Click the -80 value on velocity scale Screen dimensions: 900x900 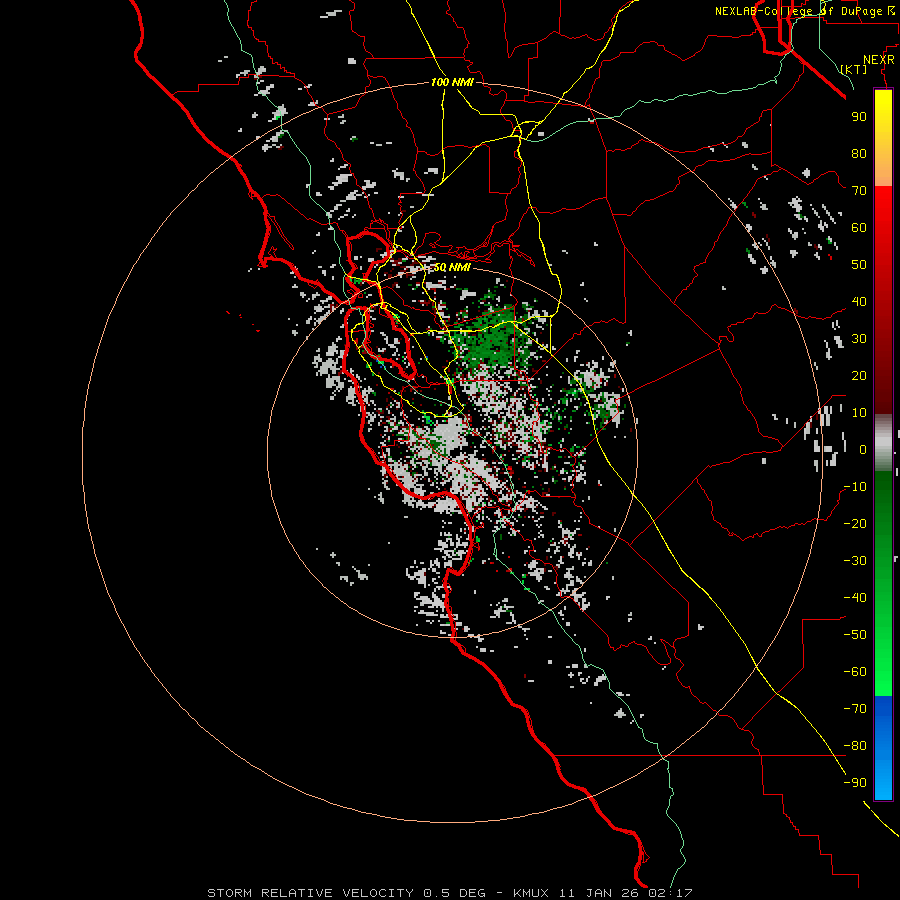[855, 746]
